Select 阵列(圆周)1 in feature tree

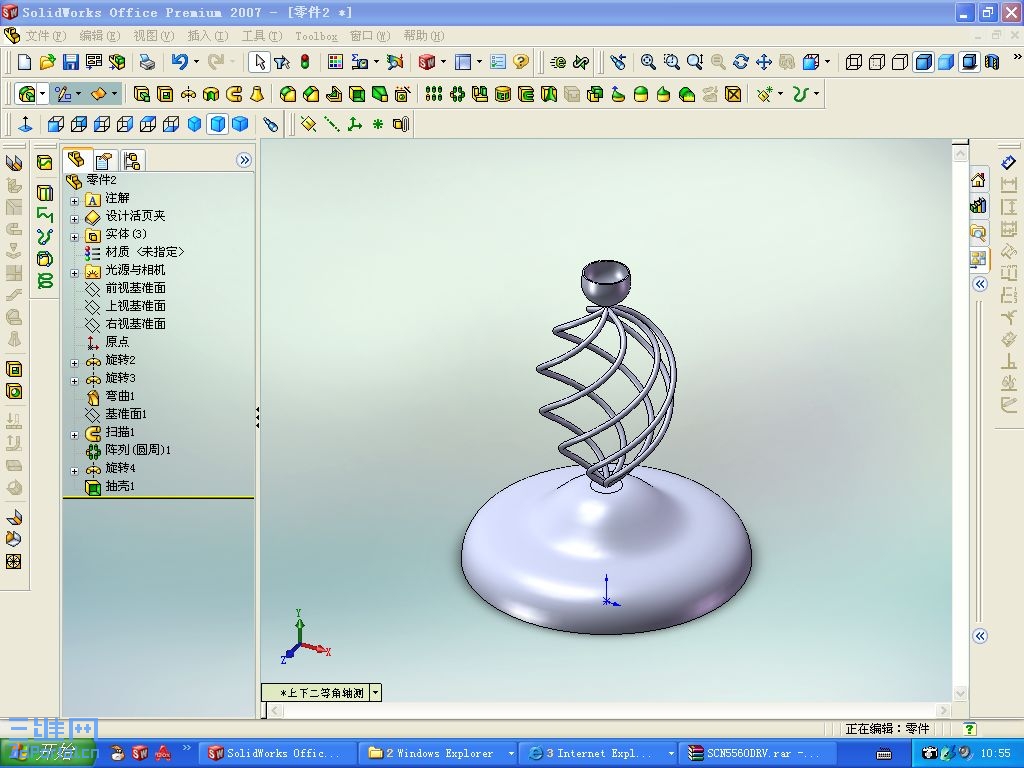[x=137, y=450]
